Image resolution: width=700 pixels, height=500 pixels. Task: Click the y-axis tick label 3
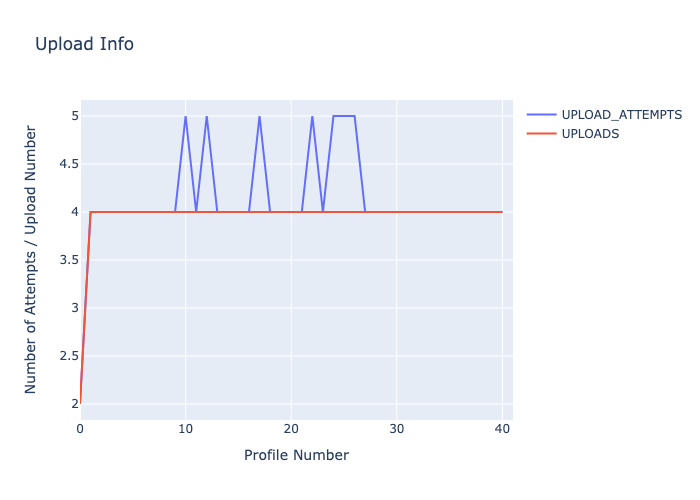click(71, 308)
